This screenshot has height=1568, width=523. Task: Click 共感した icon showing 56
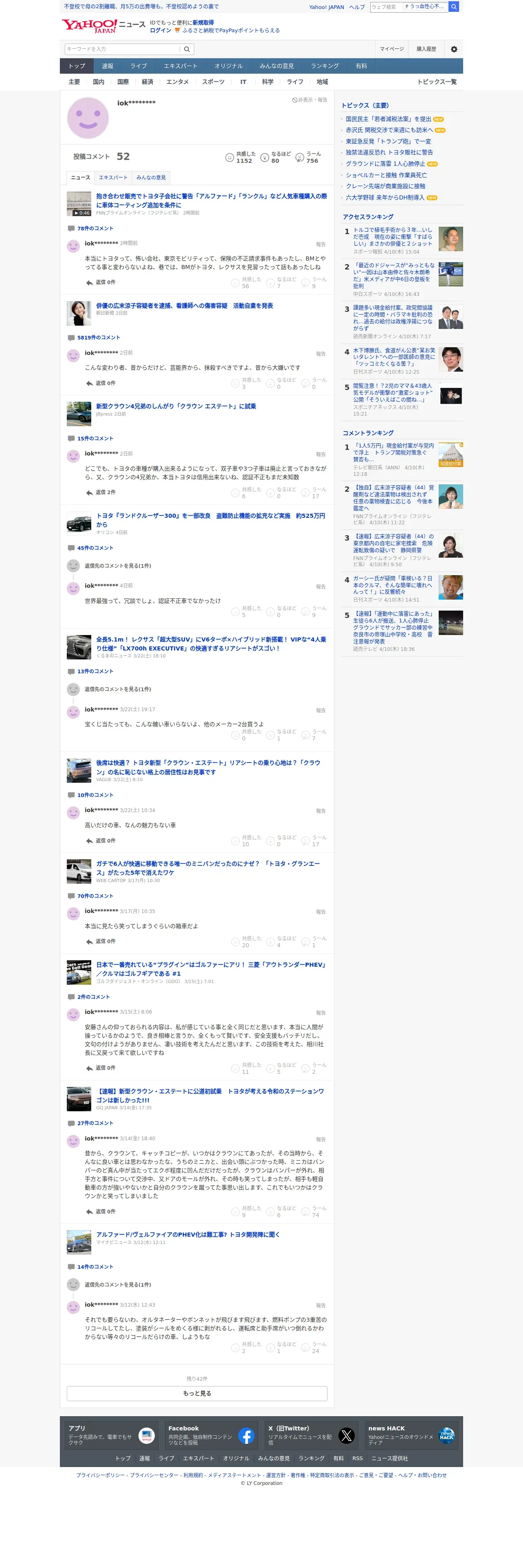(235, 283)
